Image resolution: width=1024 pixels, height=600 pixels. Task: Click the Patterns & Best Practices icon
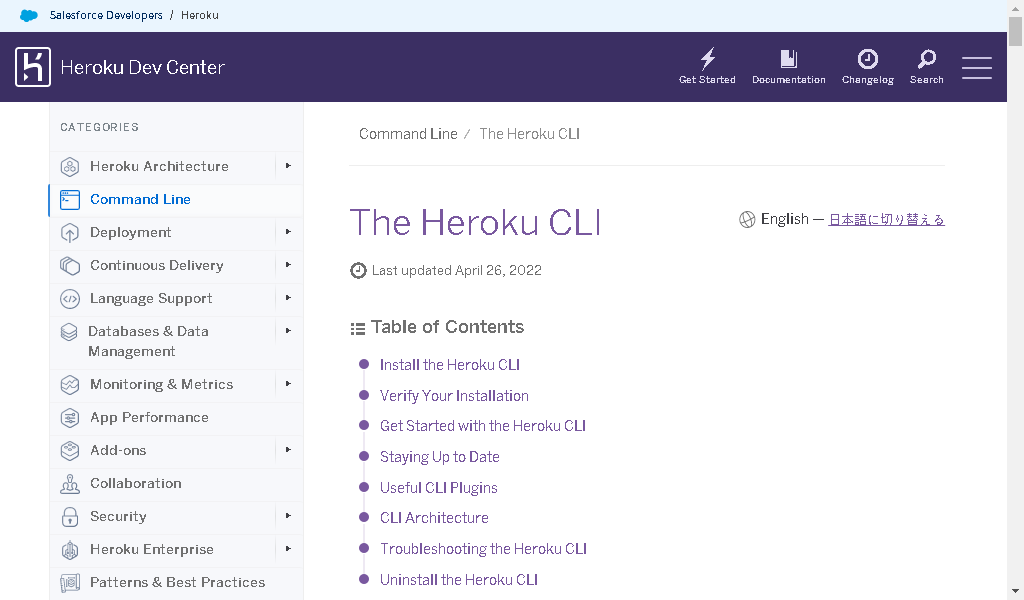pyautogui.click(x=70, y=582)
